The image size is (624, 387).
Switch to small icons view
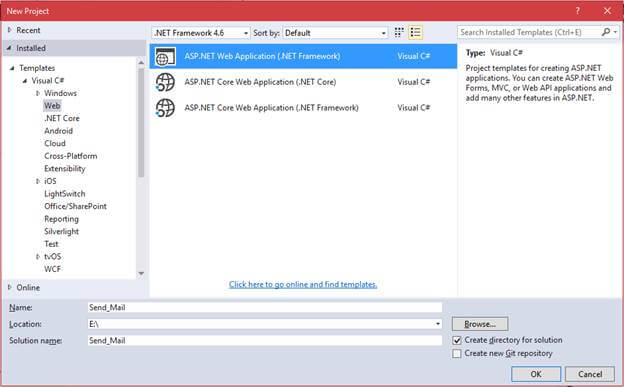pyautogui.click(x=399, y=33)
